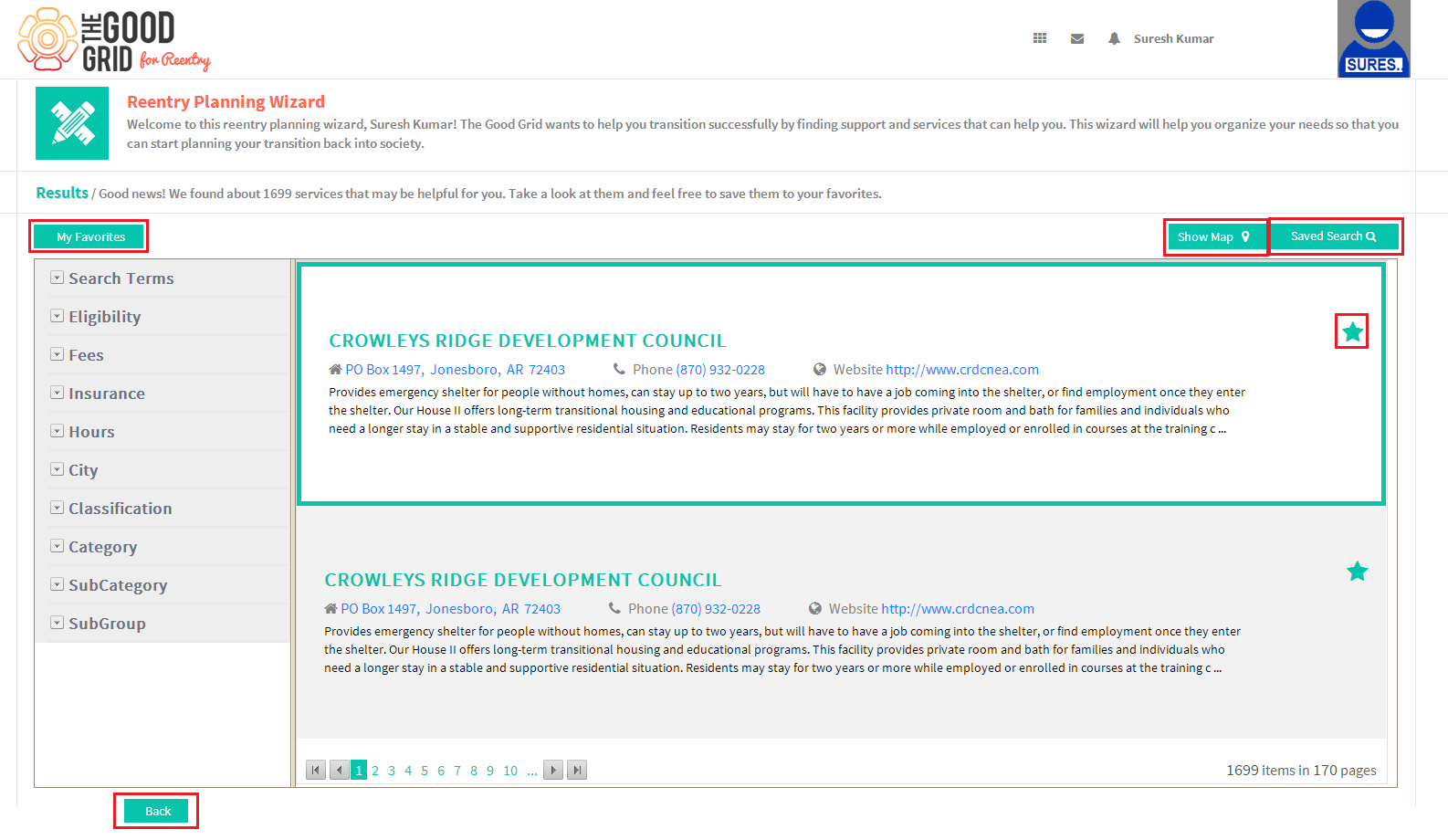
Task: Go to results page 7
Action: pyautogui.click(x=457, y=771)
